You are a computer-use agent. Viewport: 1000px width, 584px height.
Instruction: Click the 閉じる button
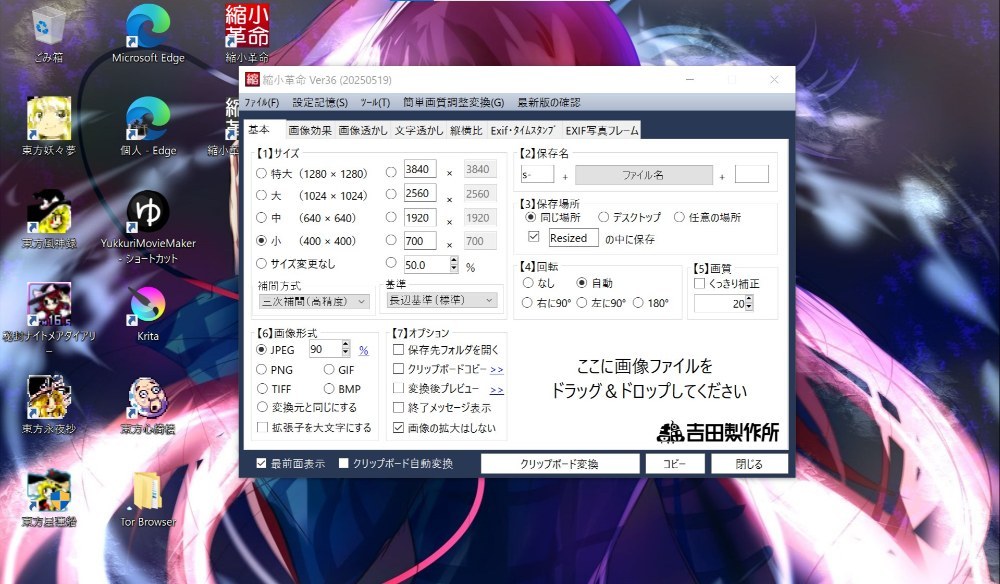pyautogui.click(x=749, y=464)
